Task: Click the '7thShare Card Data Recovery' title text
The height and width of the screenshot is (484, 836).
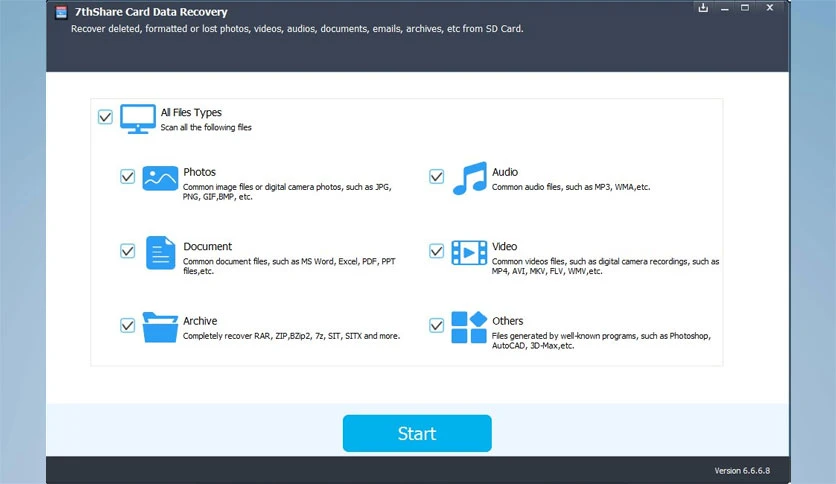Action: click(151, 12)
